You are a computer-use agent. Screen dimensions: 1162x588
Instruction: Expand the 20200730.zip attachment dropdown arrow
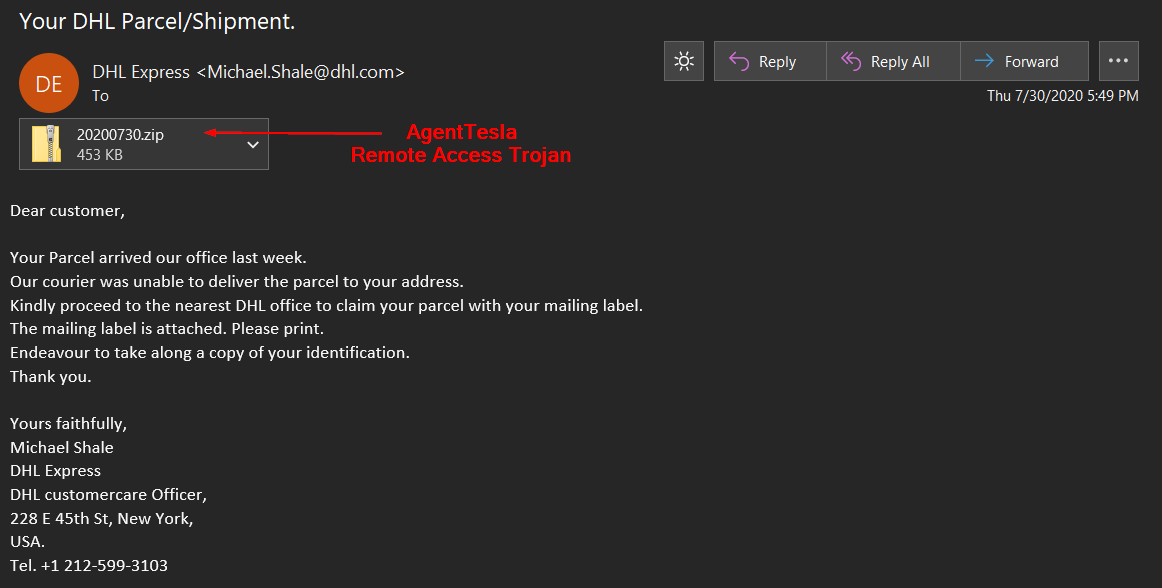pos(253,145)
